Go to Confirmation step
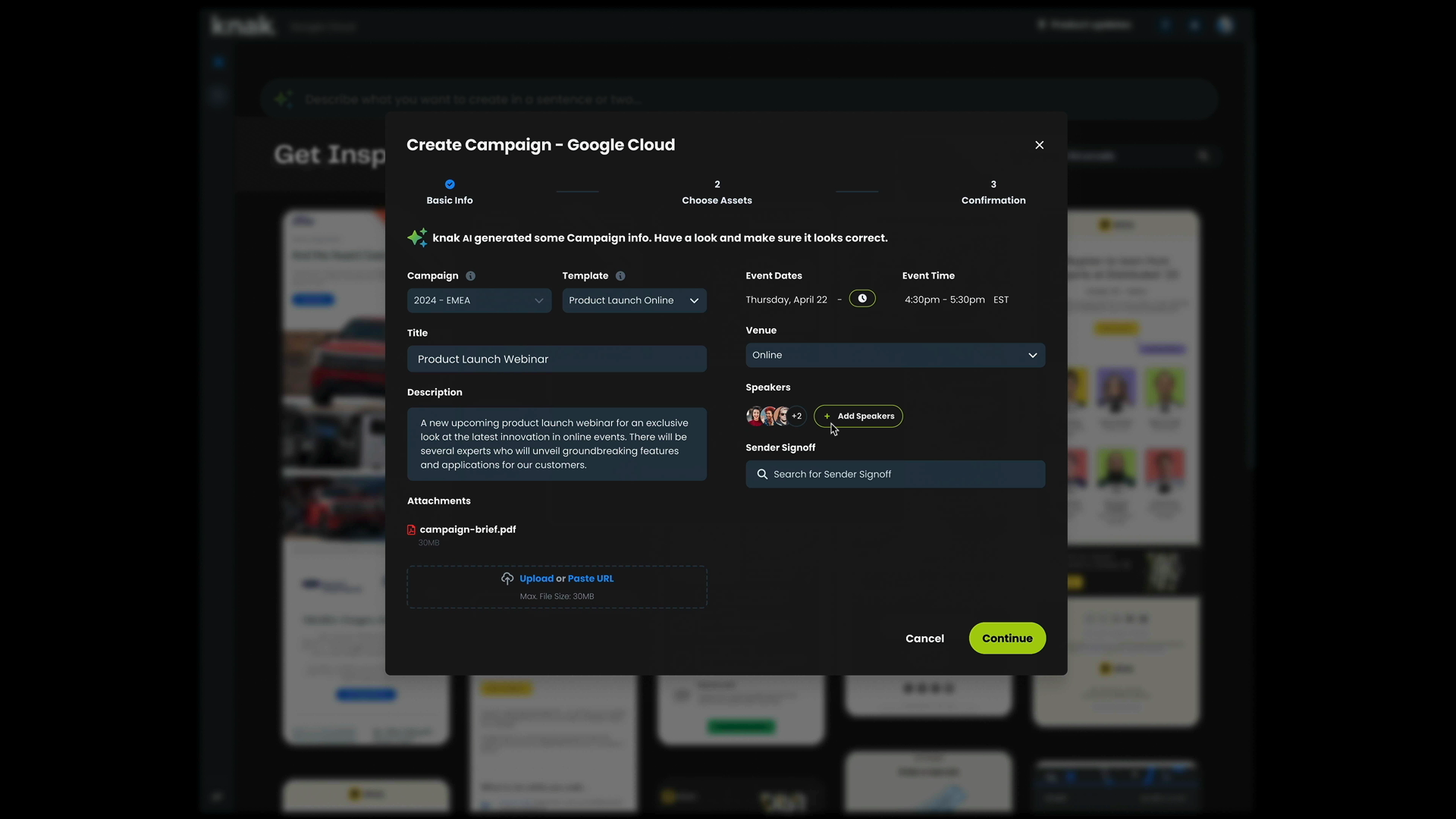 (x=993, y=193)
